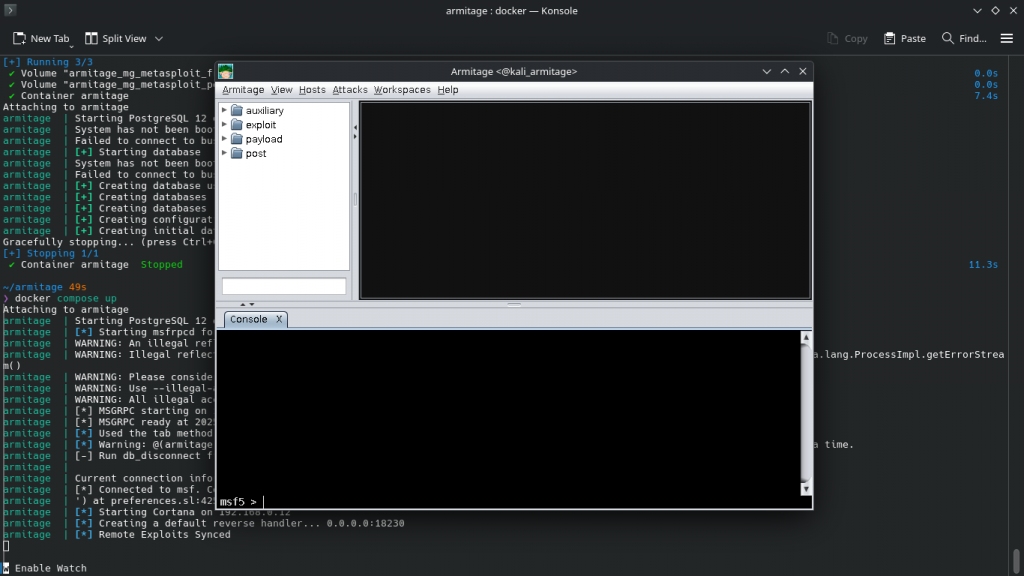Click the Copy button in Konsole
The height and width of the screenshot is (576, 1024).
click(847, 39)
